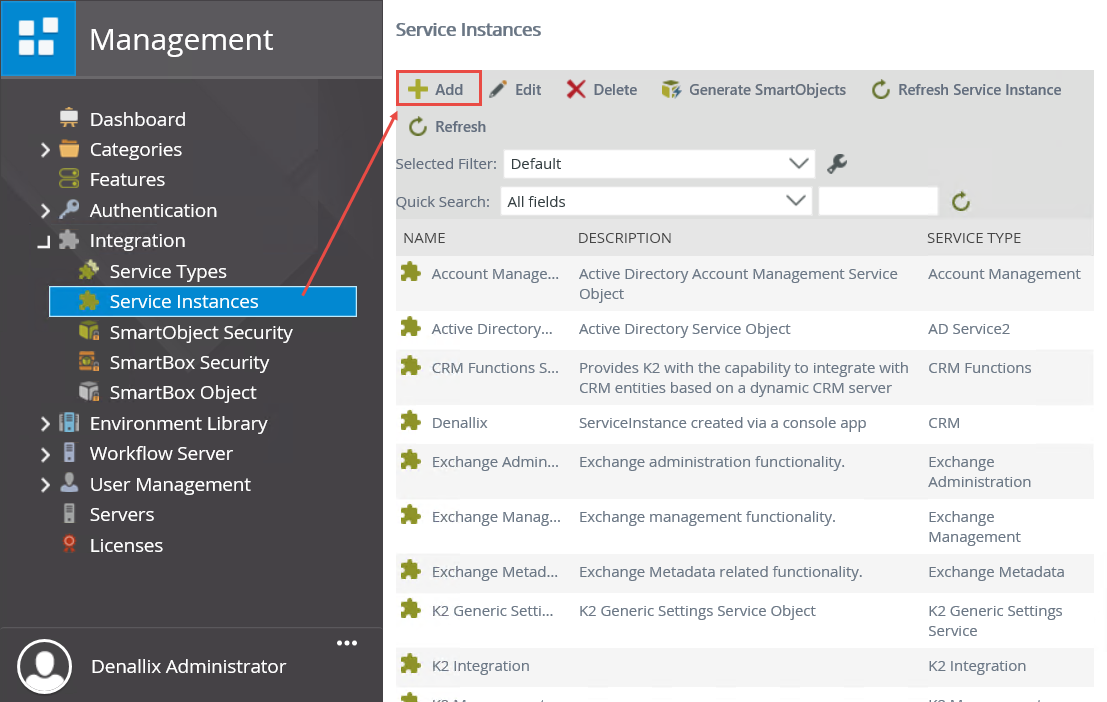This screenshot has width=1107, height=702.
Task: Click the Denallix service instance puzzle icon
Action: (411, 422)
